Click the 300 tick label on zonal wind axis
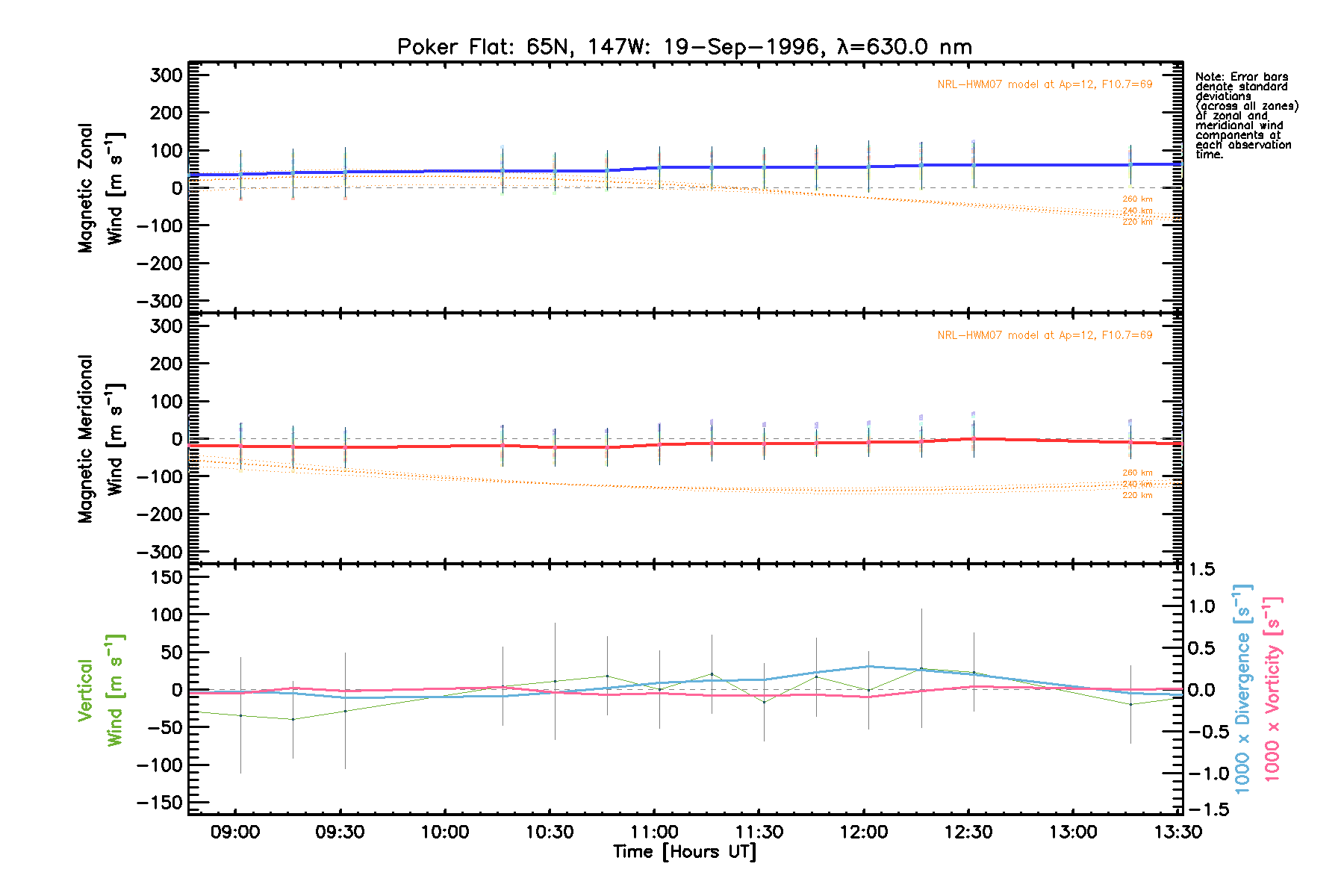Viewport: 1344px width, 896px height. click(166, 75)
